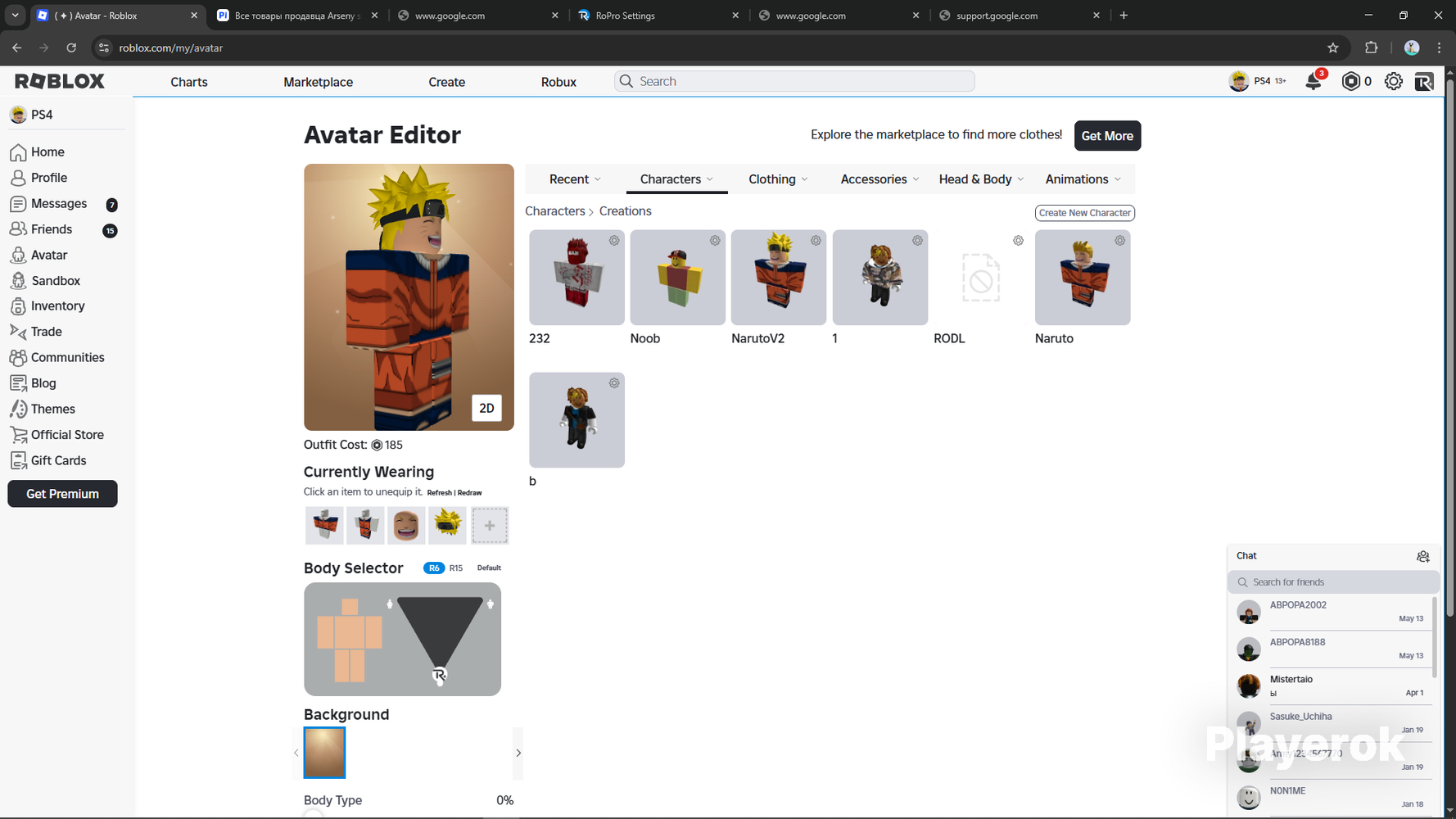This screenshot has height=819, width=1456.
Task: Open the Robux balance icon
Action: tap(1350, 81)
